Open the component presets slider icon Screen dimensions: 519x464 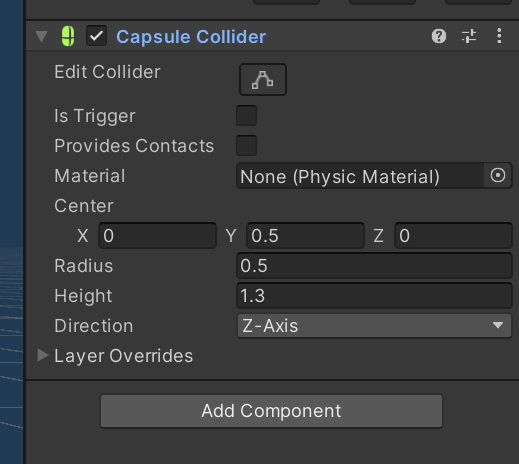[469, 36]
